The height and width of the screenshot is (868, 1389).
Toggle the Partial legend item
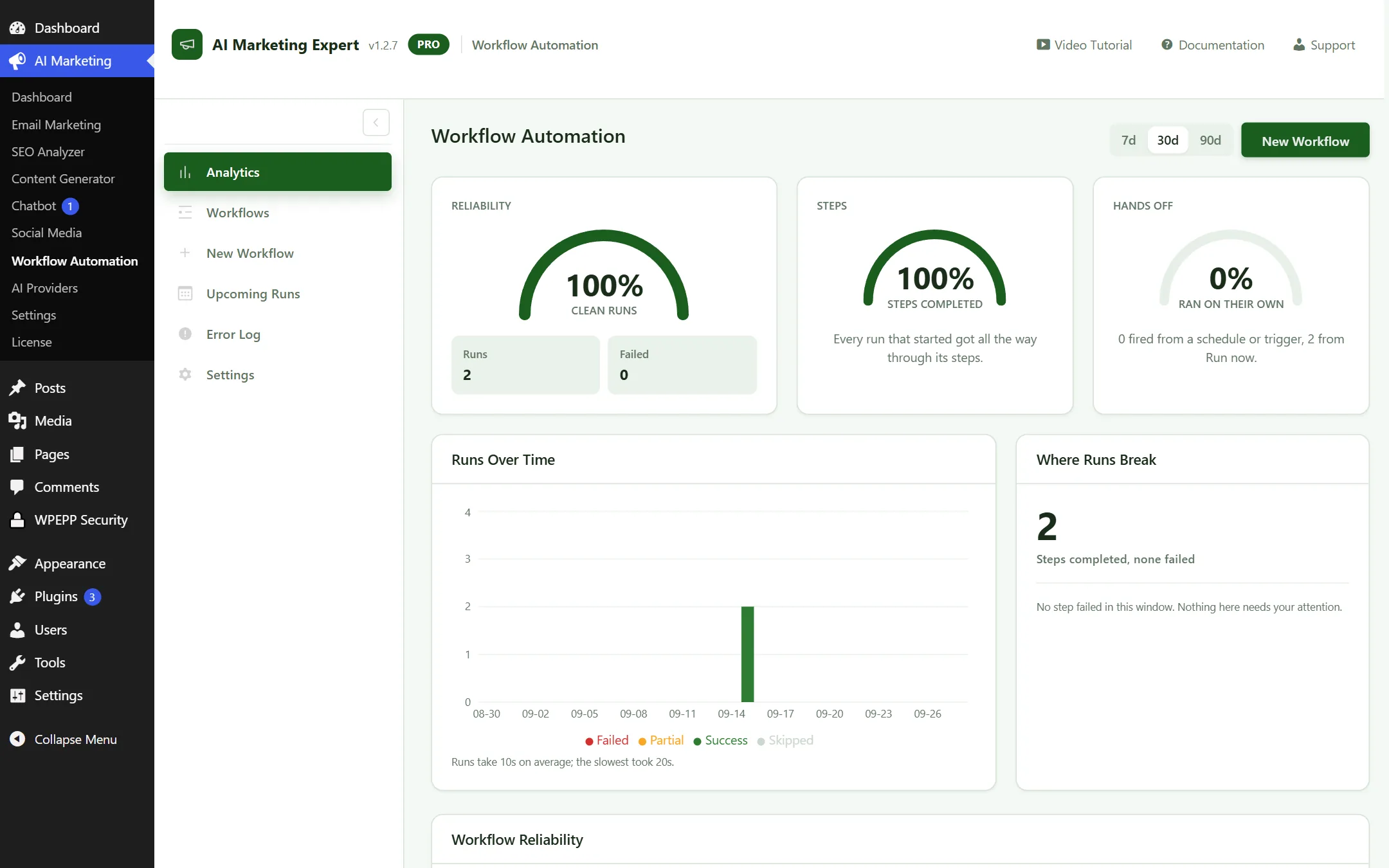click(660, 740)
